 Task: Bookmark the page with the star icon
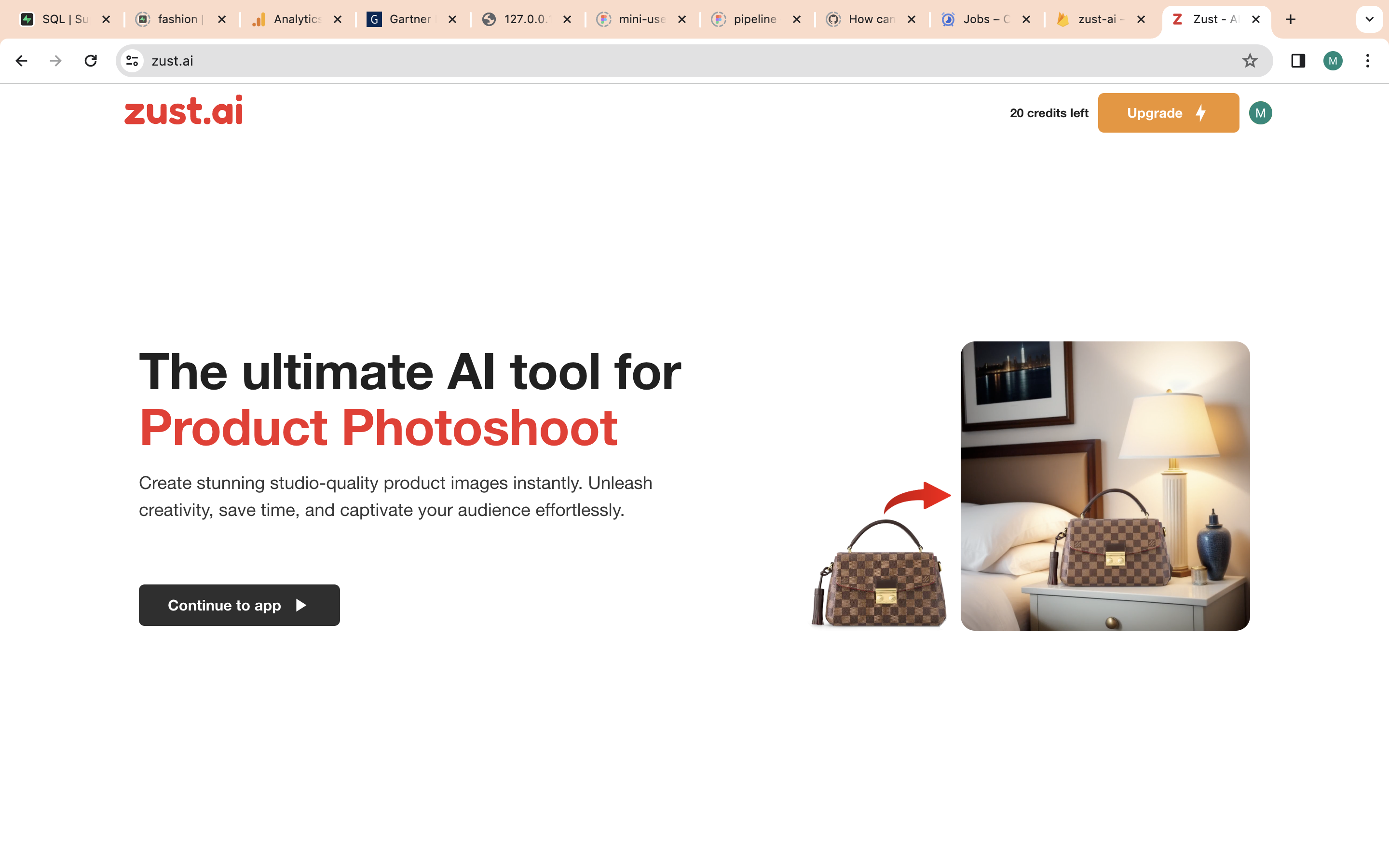point(1249,60)
